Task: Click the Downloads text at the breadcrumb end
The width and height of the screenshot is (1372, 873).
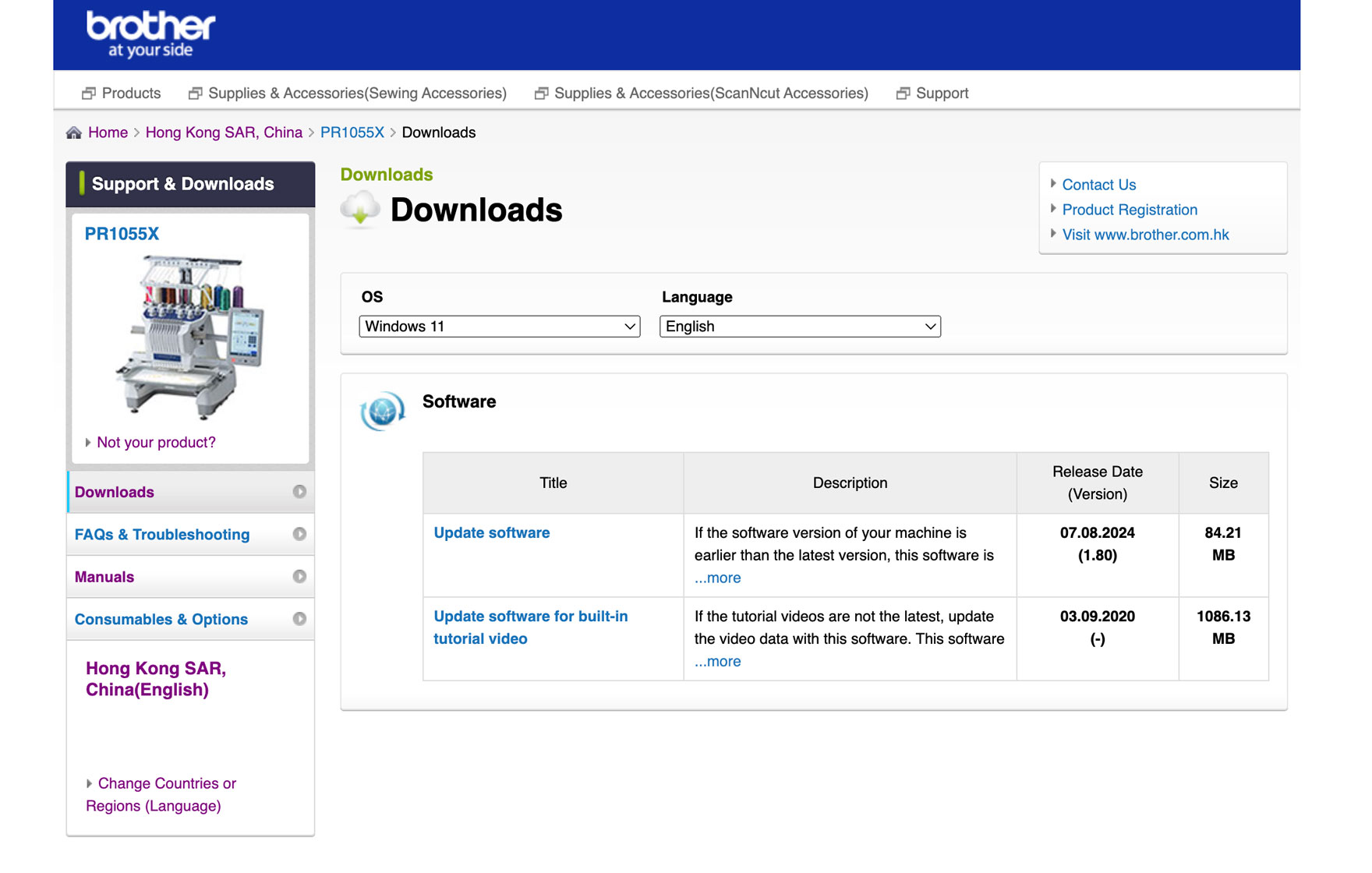Action: 438,133
